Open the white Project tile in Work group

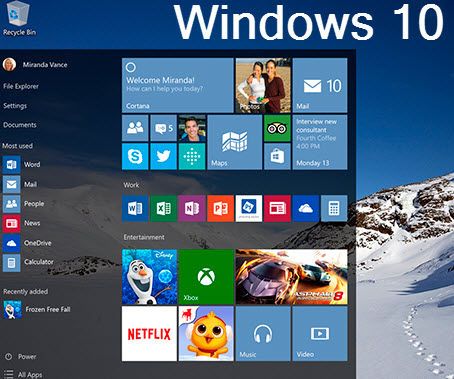(249, 209)
